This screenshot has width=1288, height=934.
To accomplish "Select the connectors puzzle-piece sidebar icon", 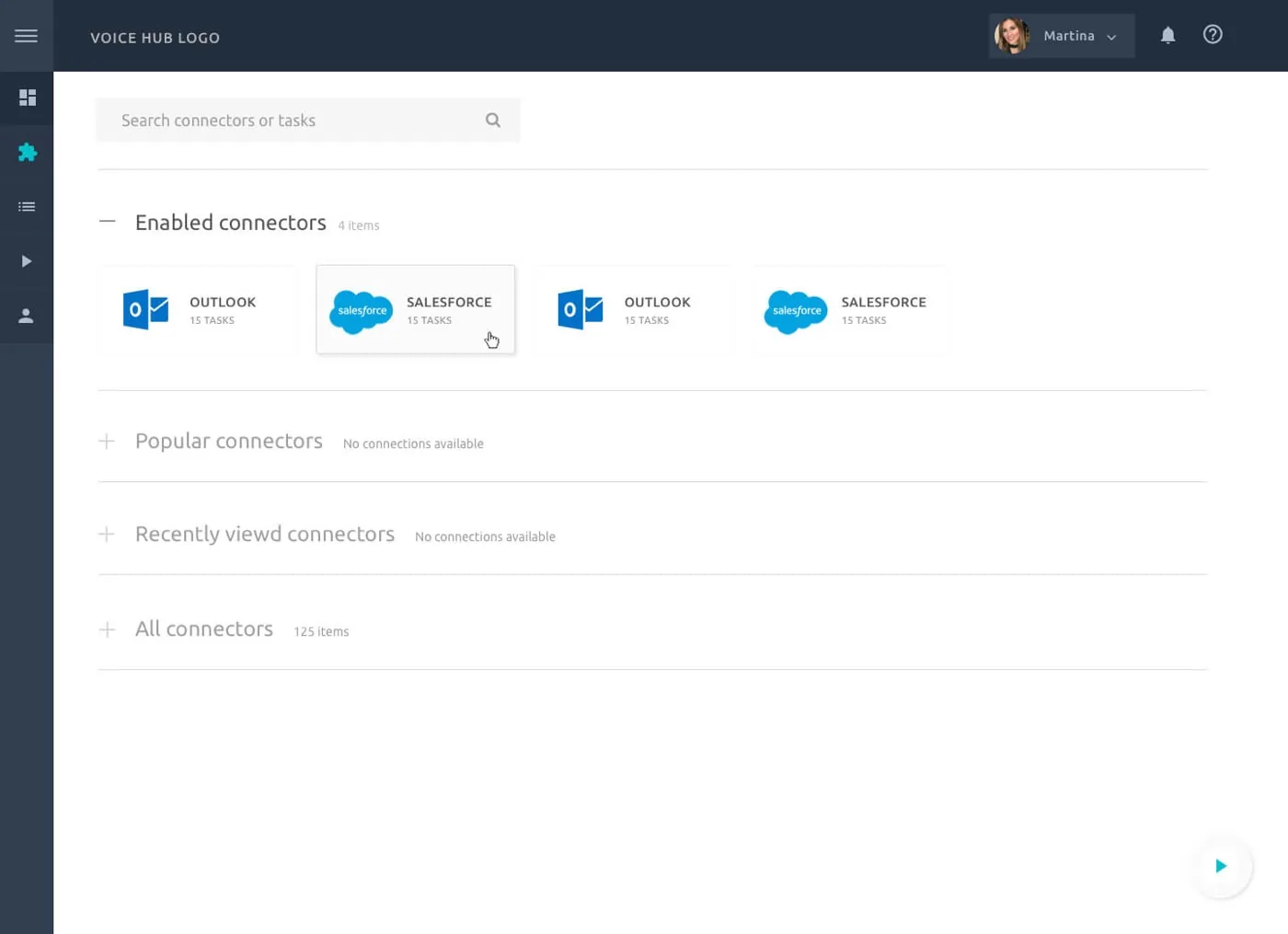I will pyautogui.click(x=27, y=152).
